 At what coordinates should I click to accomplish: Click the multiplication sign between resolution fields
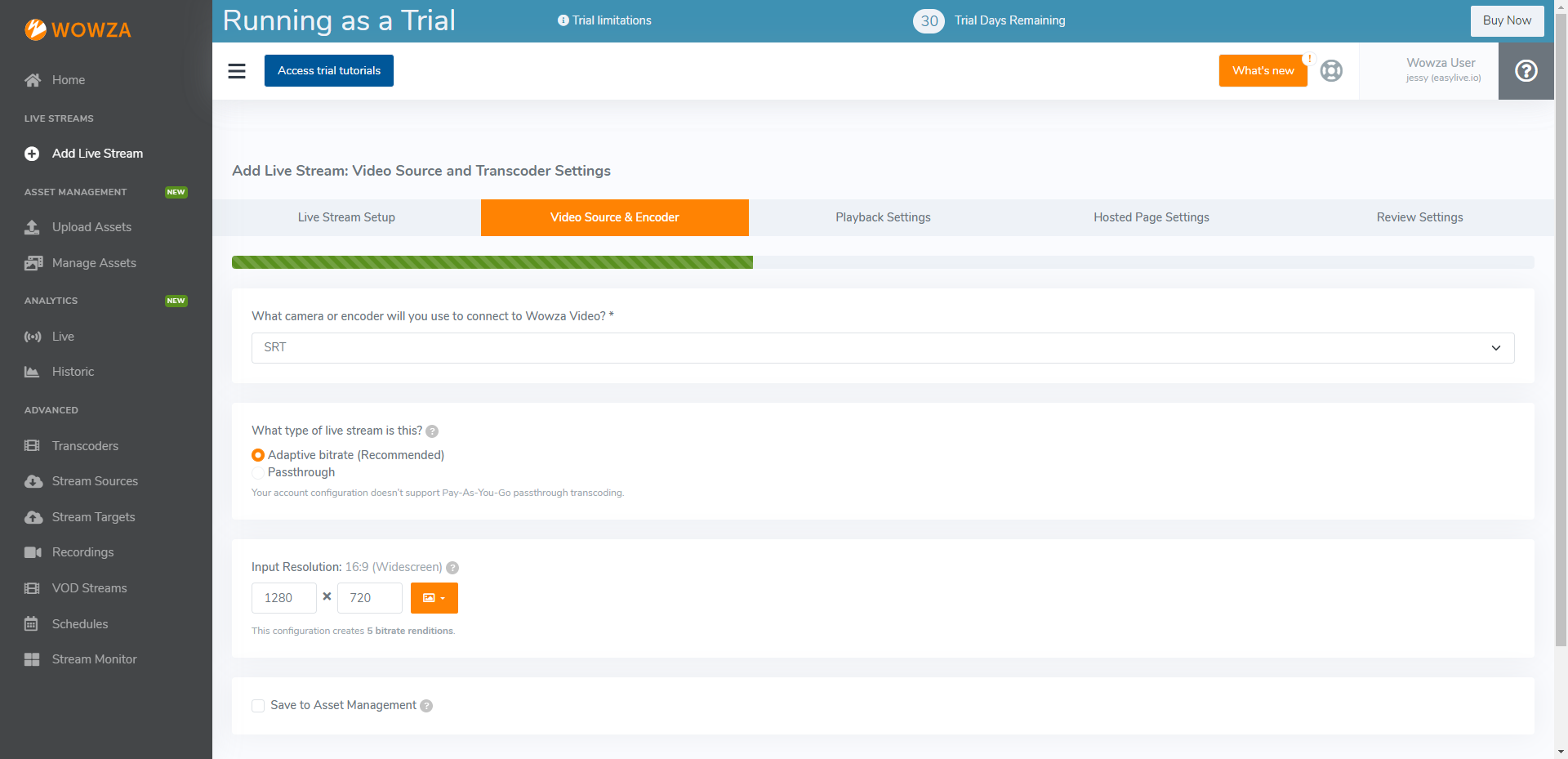(327, 596)
